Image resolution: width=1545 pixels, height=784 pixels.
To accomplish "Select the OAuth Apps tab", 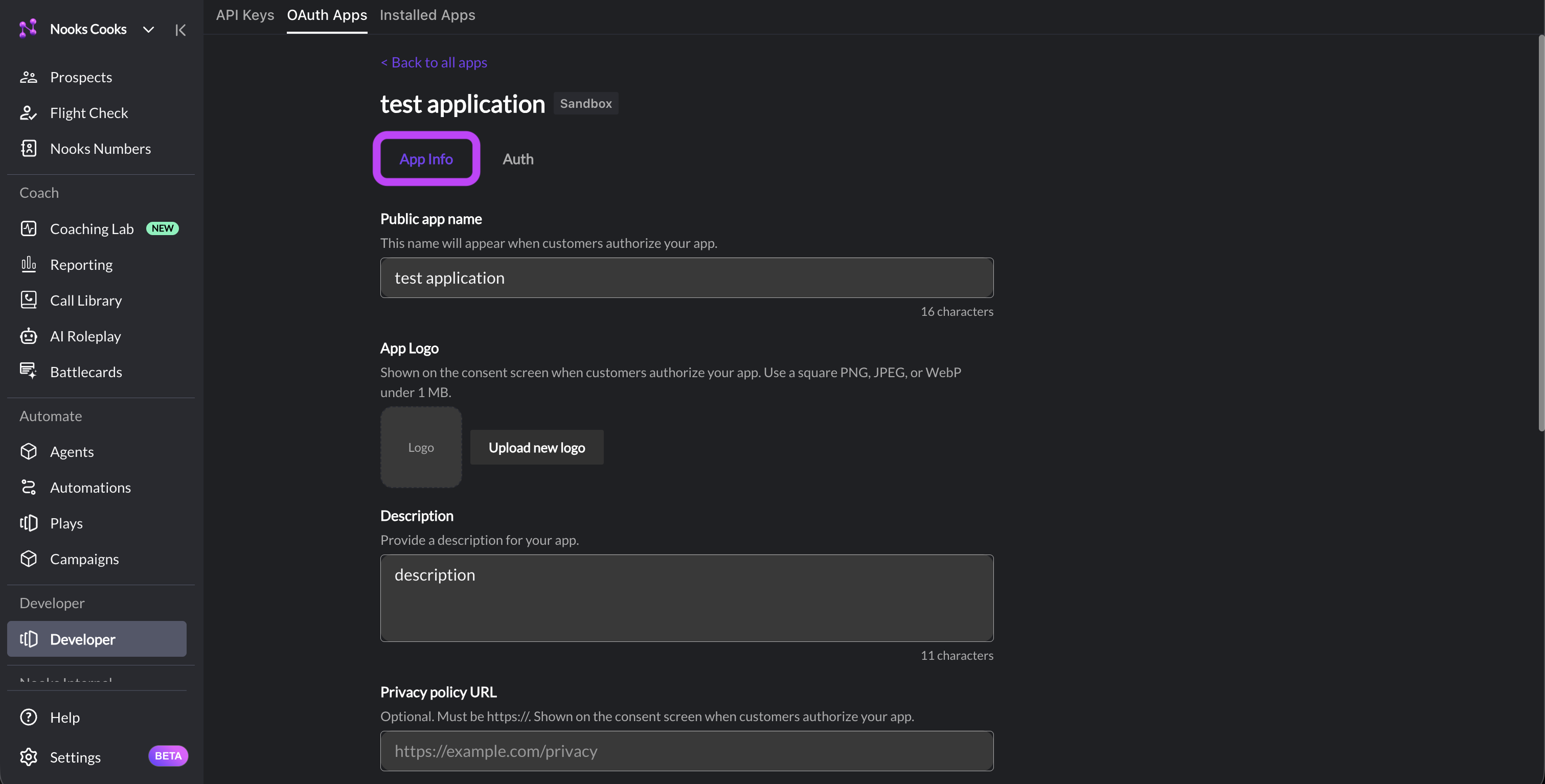I will click(x=327, y=15).
